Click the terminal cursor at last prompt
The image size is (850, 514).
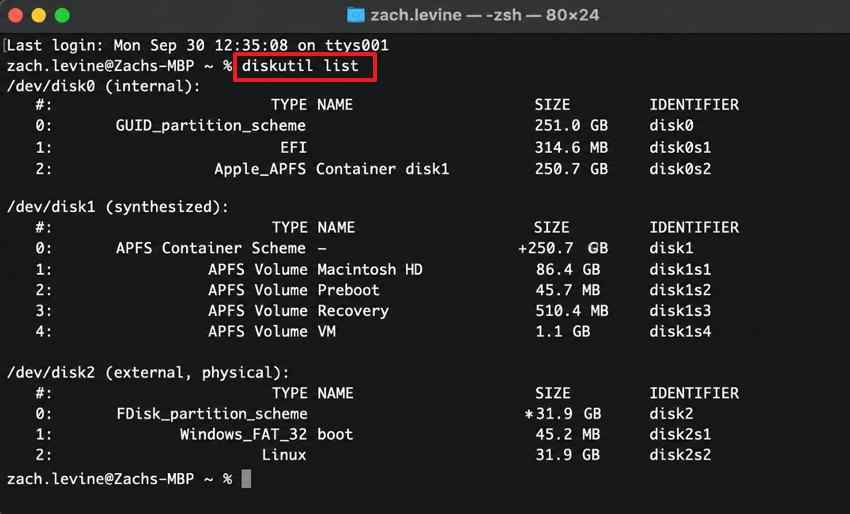tap(246, 479)
